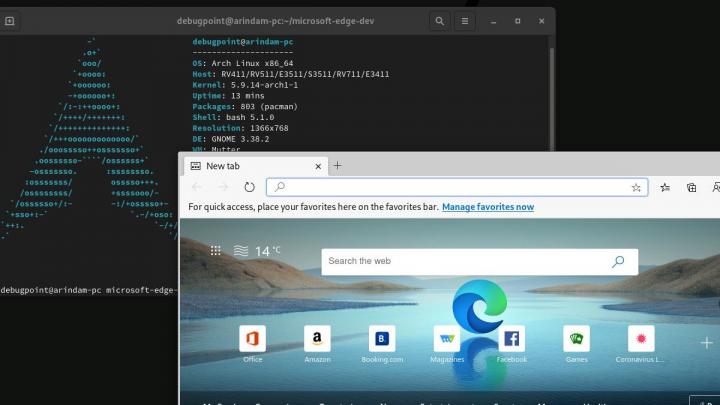This screenshot has height=405, width=720.
Task: Launch the Games quick link tile
Action: tap(576, 339)
